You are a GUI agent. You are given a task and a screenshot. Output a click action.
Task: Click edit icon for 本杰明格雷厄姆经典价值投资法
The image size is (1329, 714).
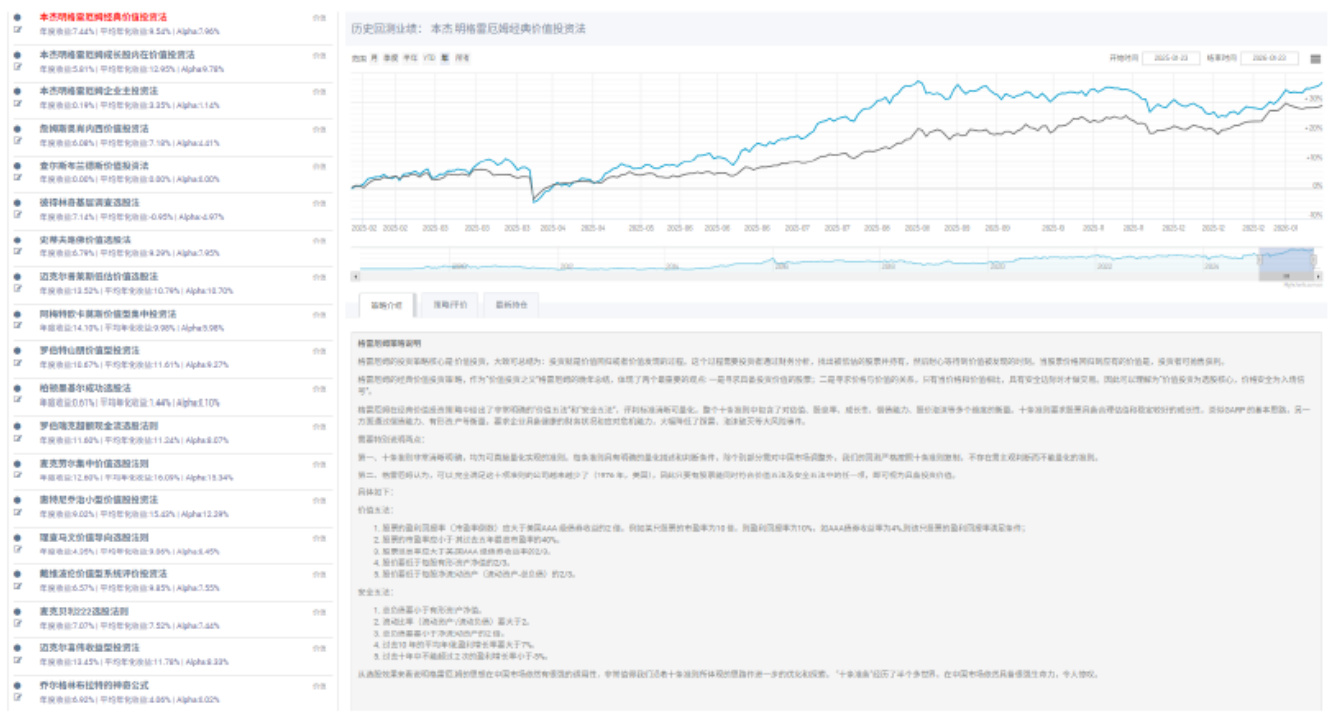tap(17, 30)
